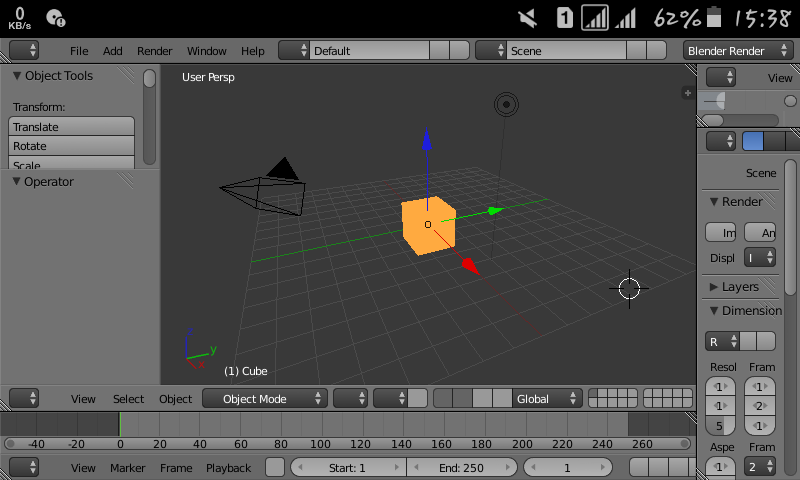
Task: Click the Scale button in Transform
Action: 71,163
